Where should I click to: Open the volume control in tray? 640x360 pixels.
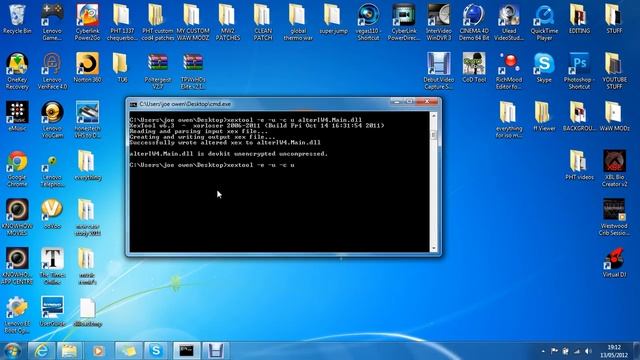(x=588, y=351)
